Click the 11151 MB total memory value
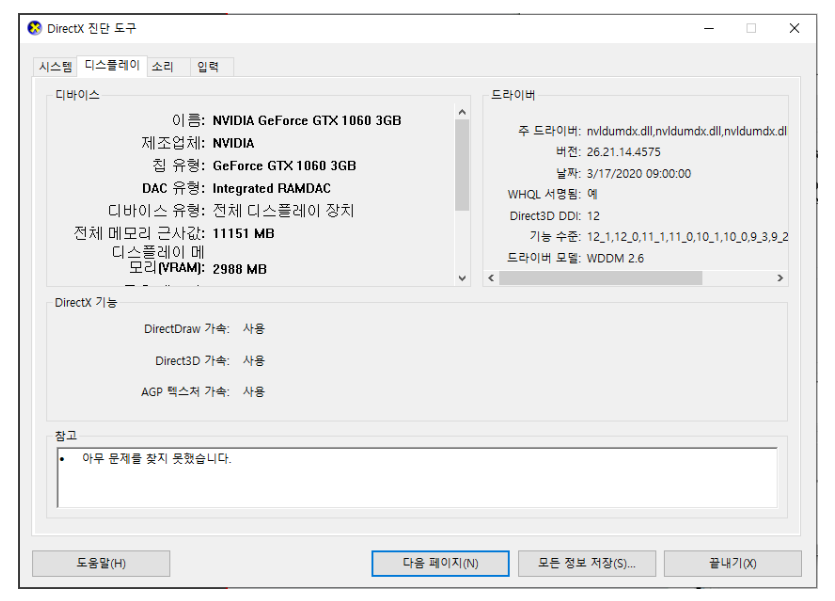Screen dimensions: 835x601 [243, 234]
